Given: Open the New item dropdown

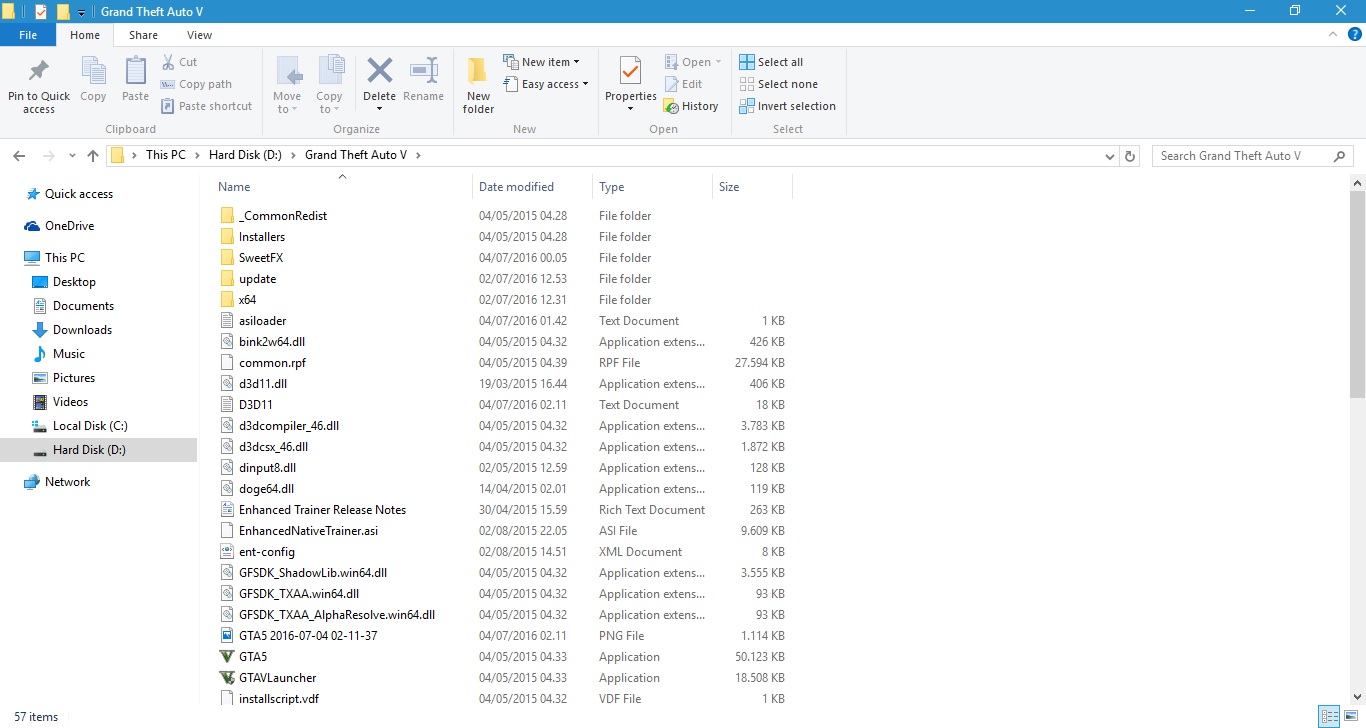Looking at the screenshot, I should (x=541, y=62).
